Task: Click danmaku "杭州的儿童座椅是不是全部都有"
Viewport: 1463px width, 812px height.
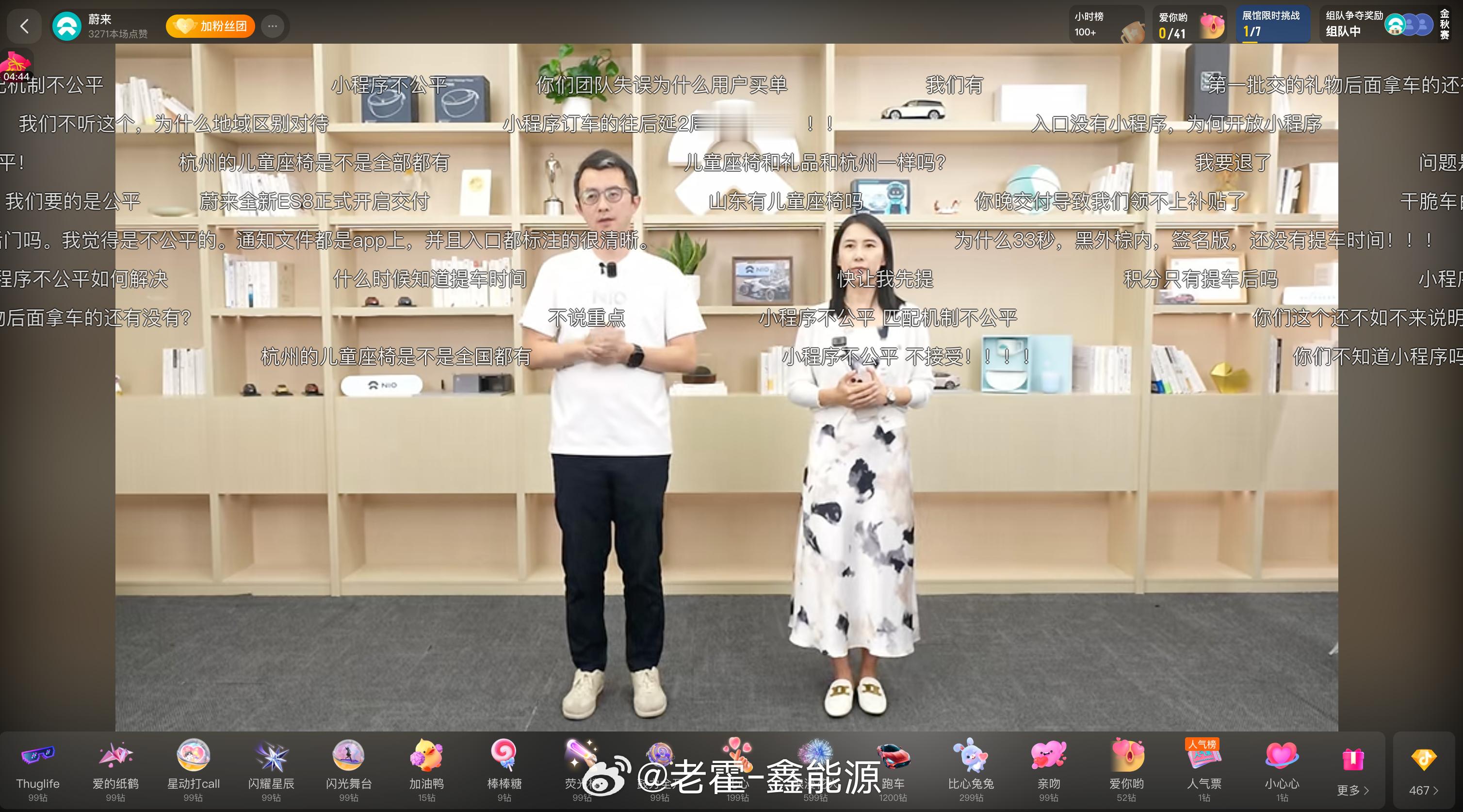Action: coord(314,163)
